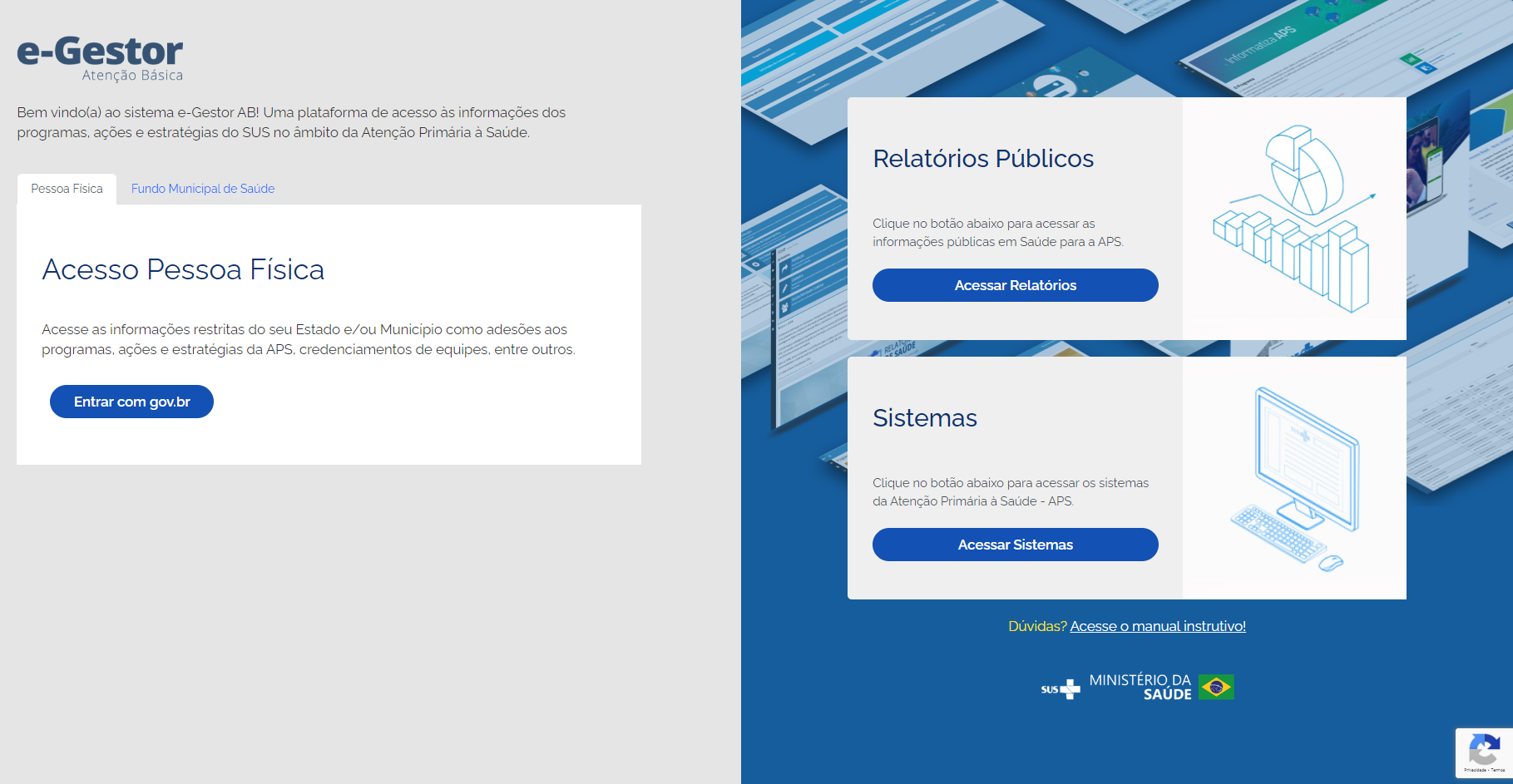This screenshot has height=784, width=1513.
Task: Click the Dúvidas? text
Action: click(1037, 626)
